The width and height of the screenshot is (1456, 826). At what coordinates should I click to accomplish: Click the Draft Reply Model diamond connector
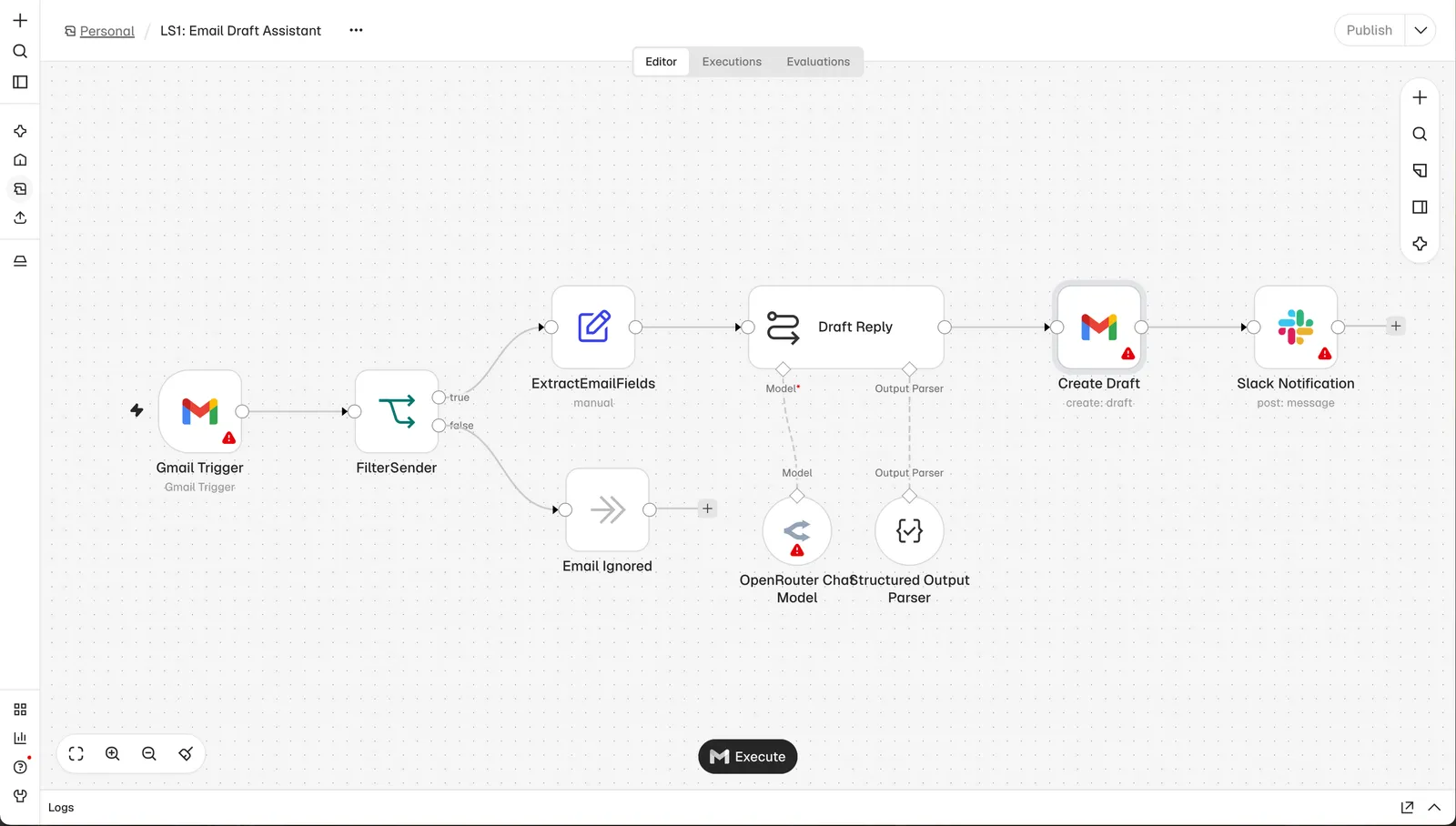coord(784,369)
